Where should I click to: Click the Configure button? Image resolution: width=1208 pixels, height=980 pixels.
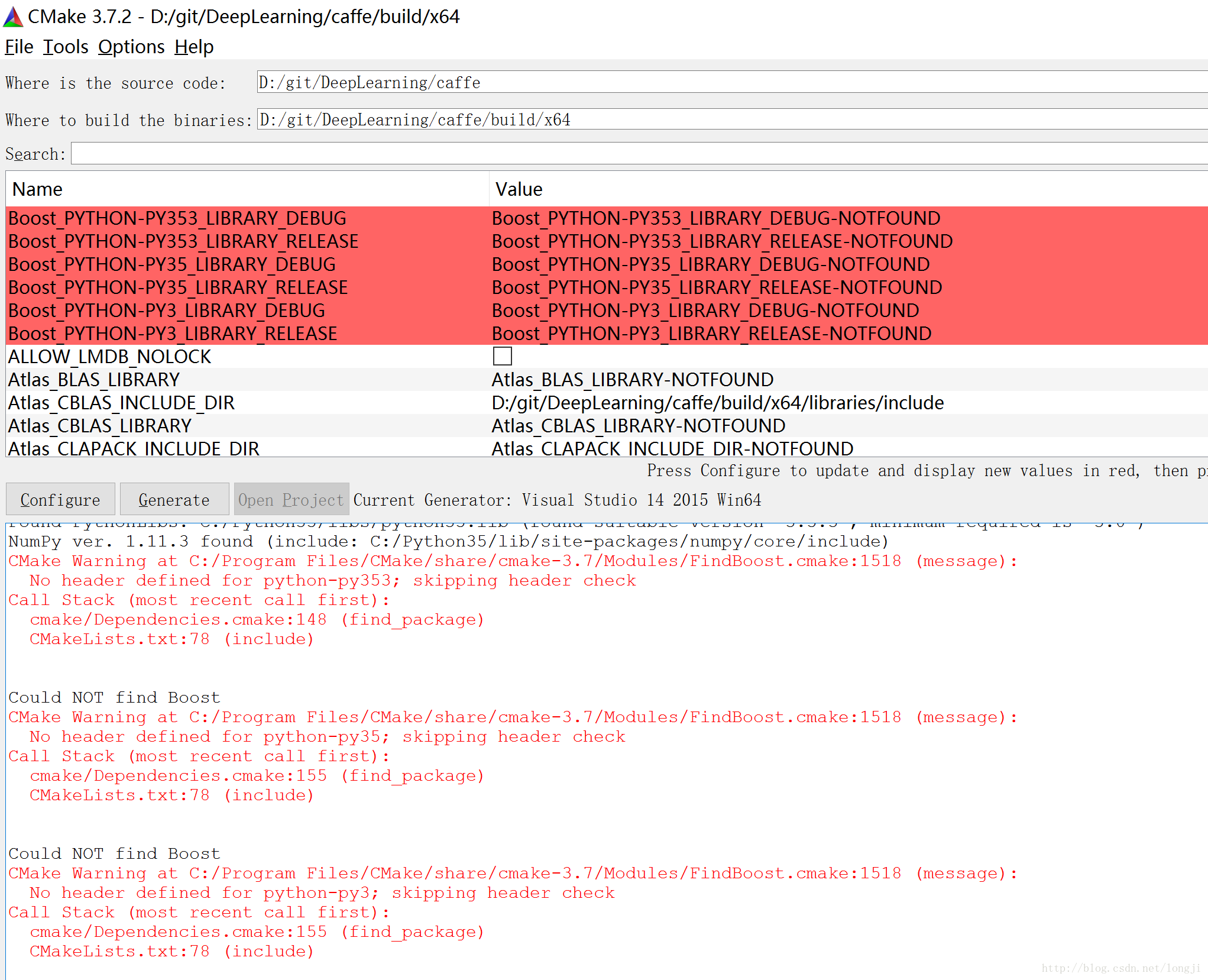click(x=59, y=500)
